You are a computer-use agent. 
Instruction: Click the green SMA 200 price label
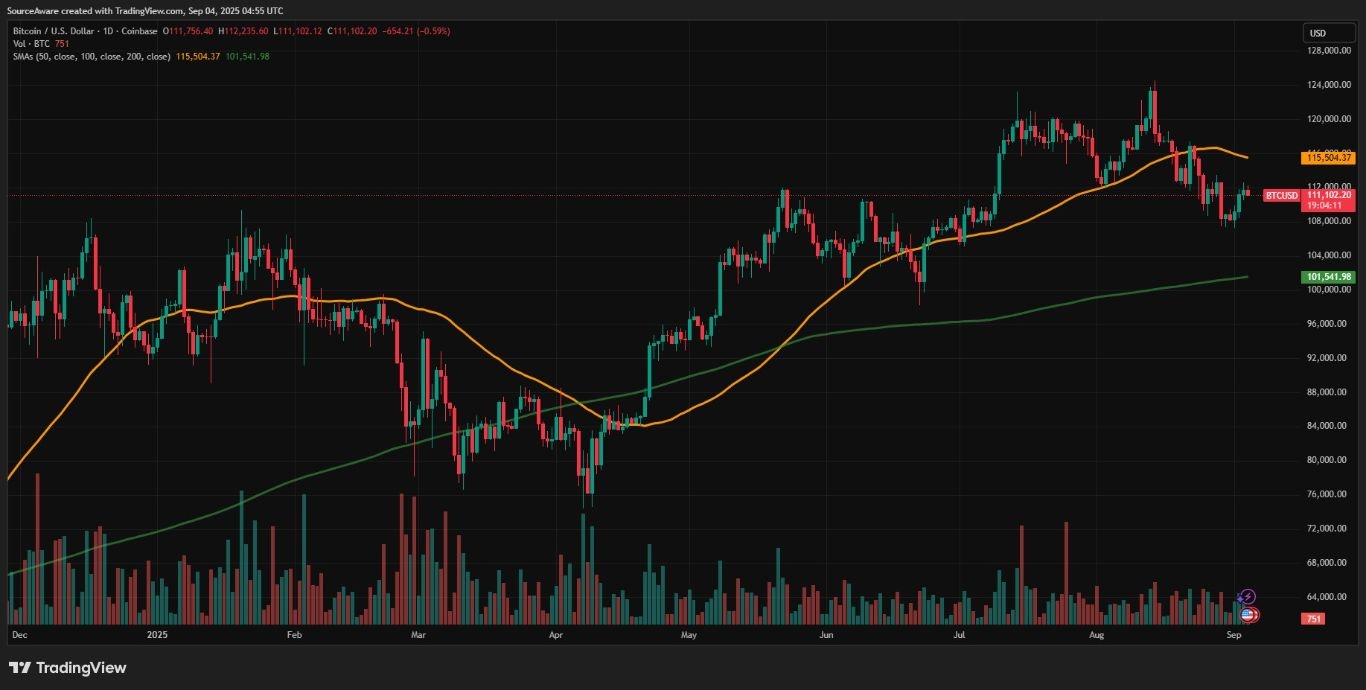tap(1328, 275)
